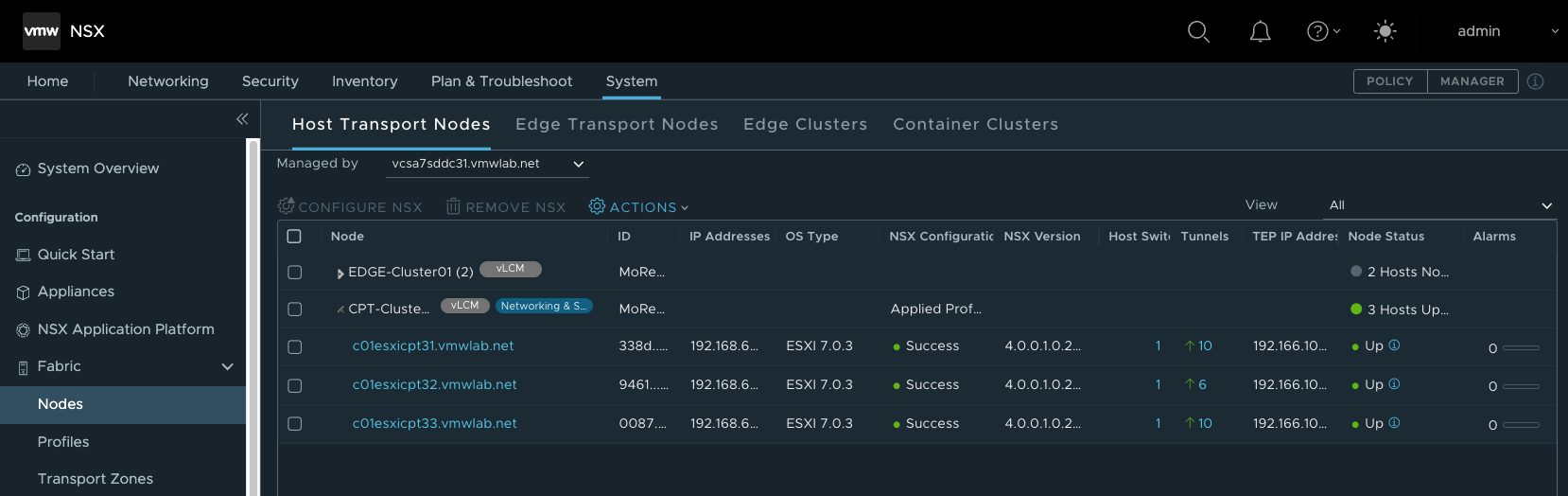Open host c01esxicpt32.vmwlab.net link
Viewport: 1568px width, 496px height.
coord(435,384)
